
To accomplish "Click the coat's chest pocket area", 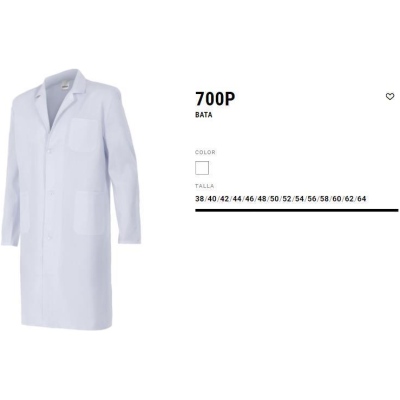I will [x=83, y=135].
